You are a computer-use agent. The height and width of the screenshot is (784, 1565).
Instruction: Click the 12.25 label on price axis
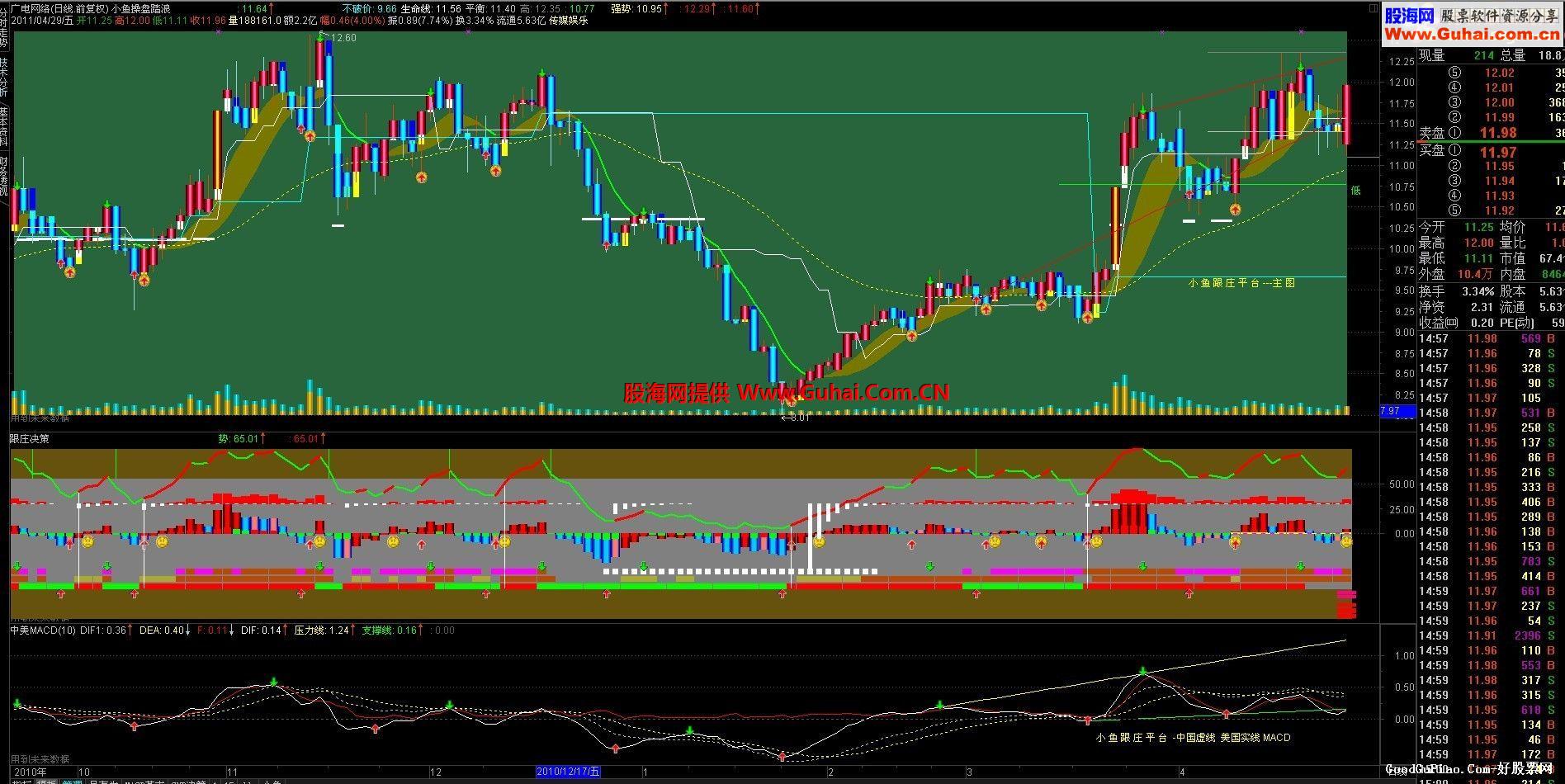[x=1402, y=62]
